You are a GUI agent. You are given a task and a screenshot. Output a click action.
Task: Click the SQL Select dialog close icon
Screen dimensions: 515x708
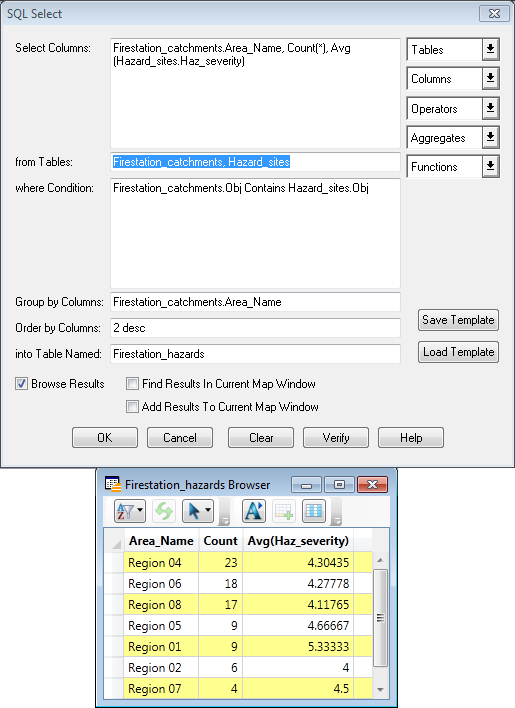click(494, 14)
